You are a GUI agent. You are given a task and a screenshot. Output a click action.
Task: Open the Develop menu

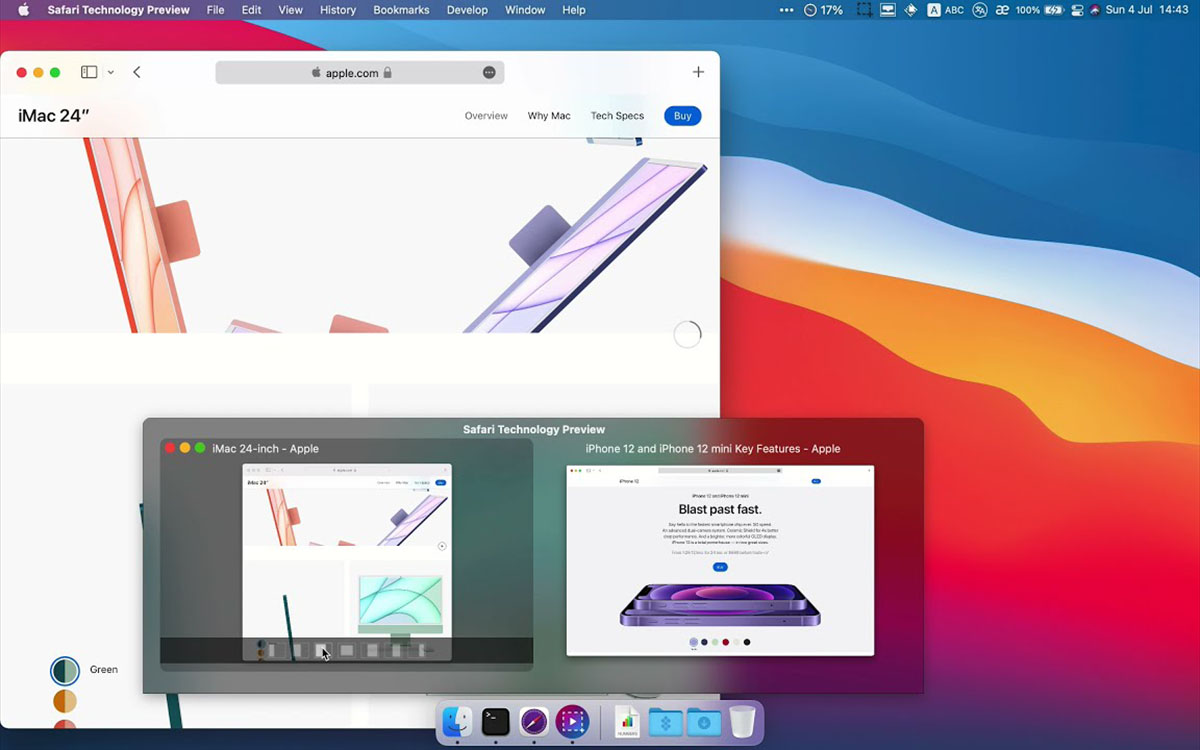point(467,10)
